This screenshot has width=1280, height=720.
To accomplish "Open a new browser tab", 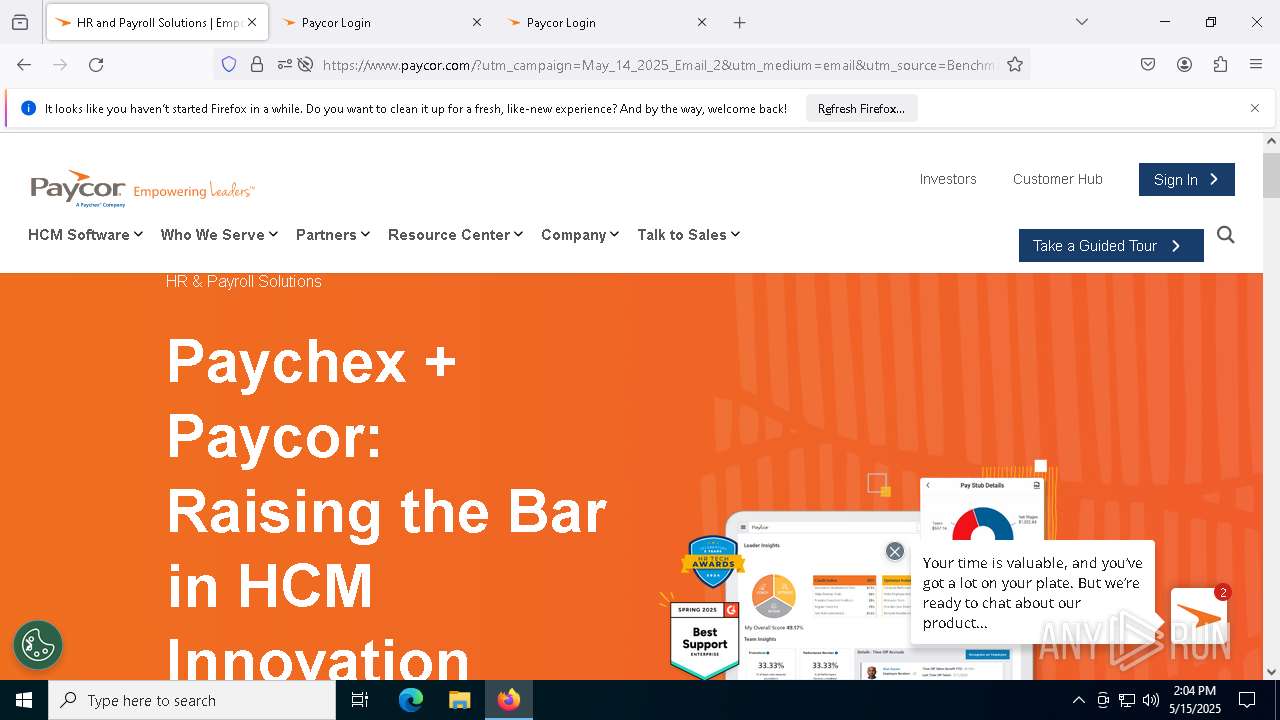I will (739, 22).
